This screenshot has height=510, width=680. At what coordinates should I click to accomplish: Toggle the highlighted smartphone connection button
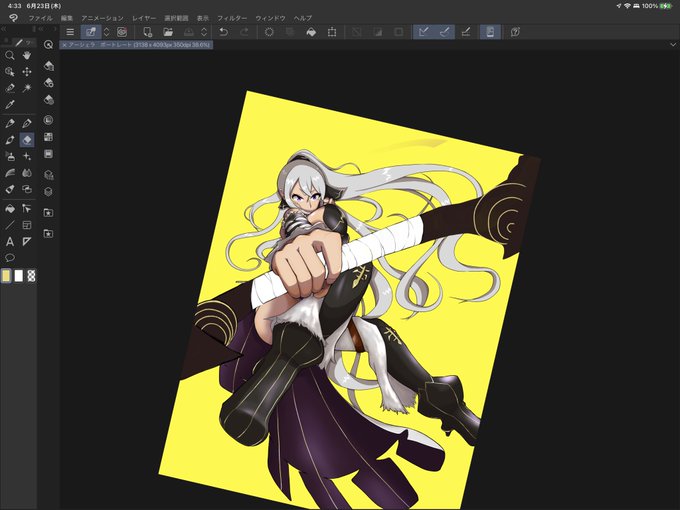490,32
